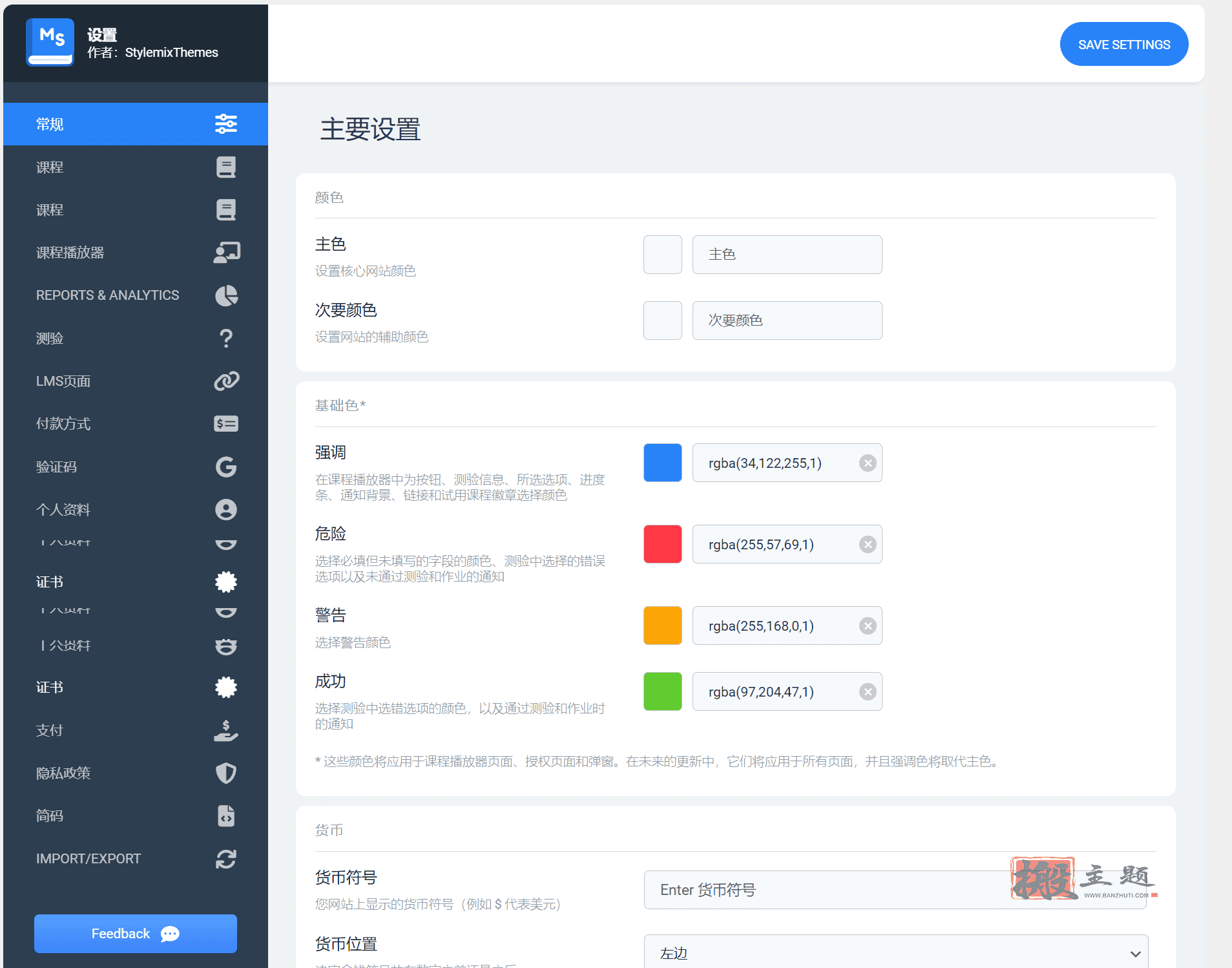Open 简码 via the code file icon

pyautogui.click(x=226, y=815)
